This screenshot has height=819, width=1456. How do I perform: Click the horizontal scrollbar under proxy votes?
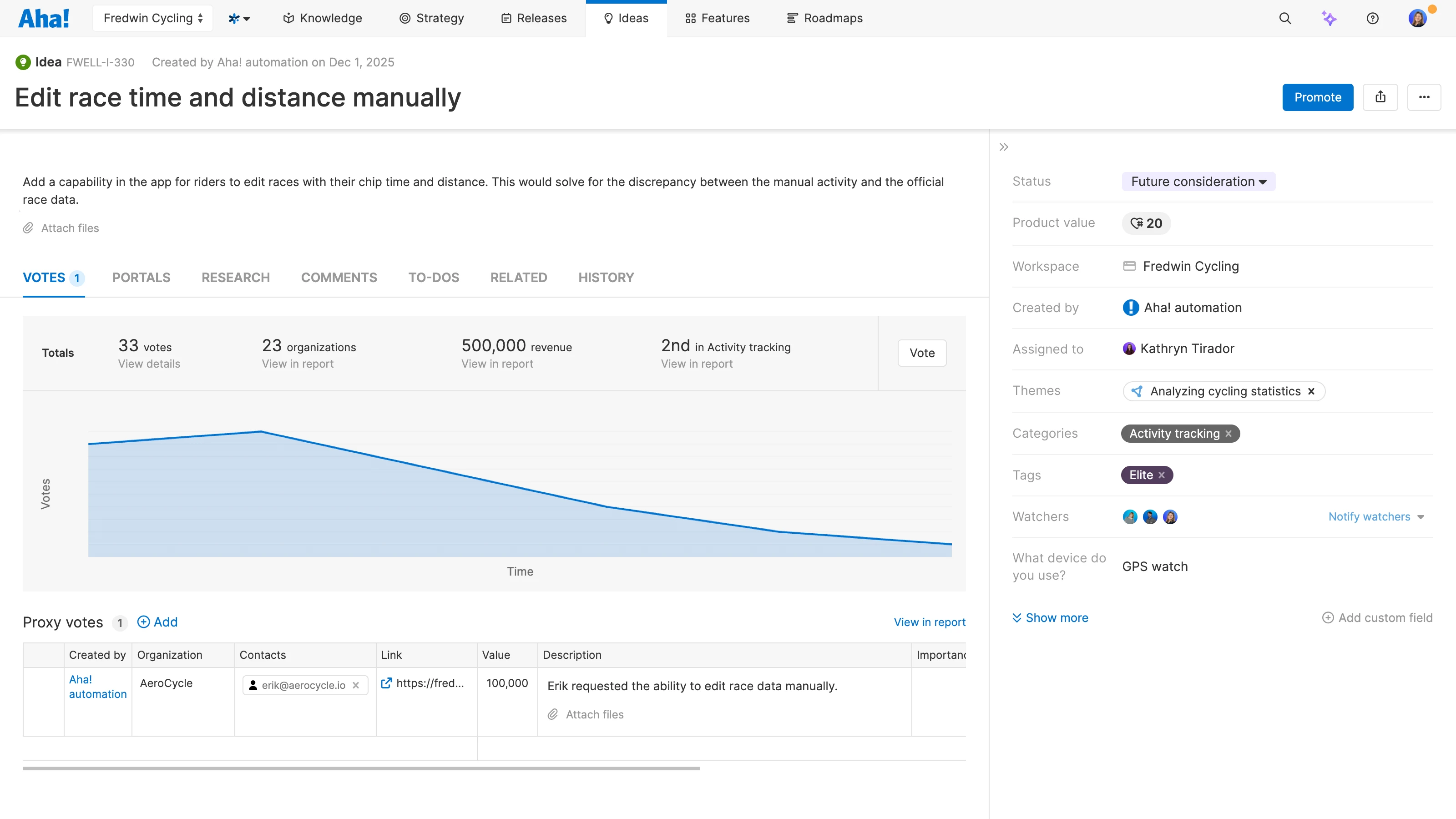[361, 768]
